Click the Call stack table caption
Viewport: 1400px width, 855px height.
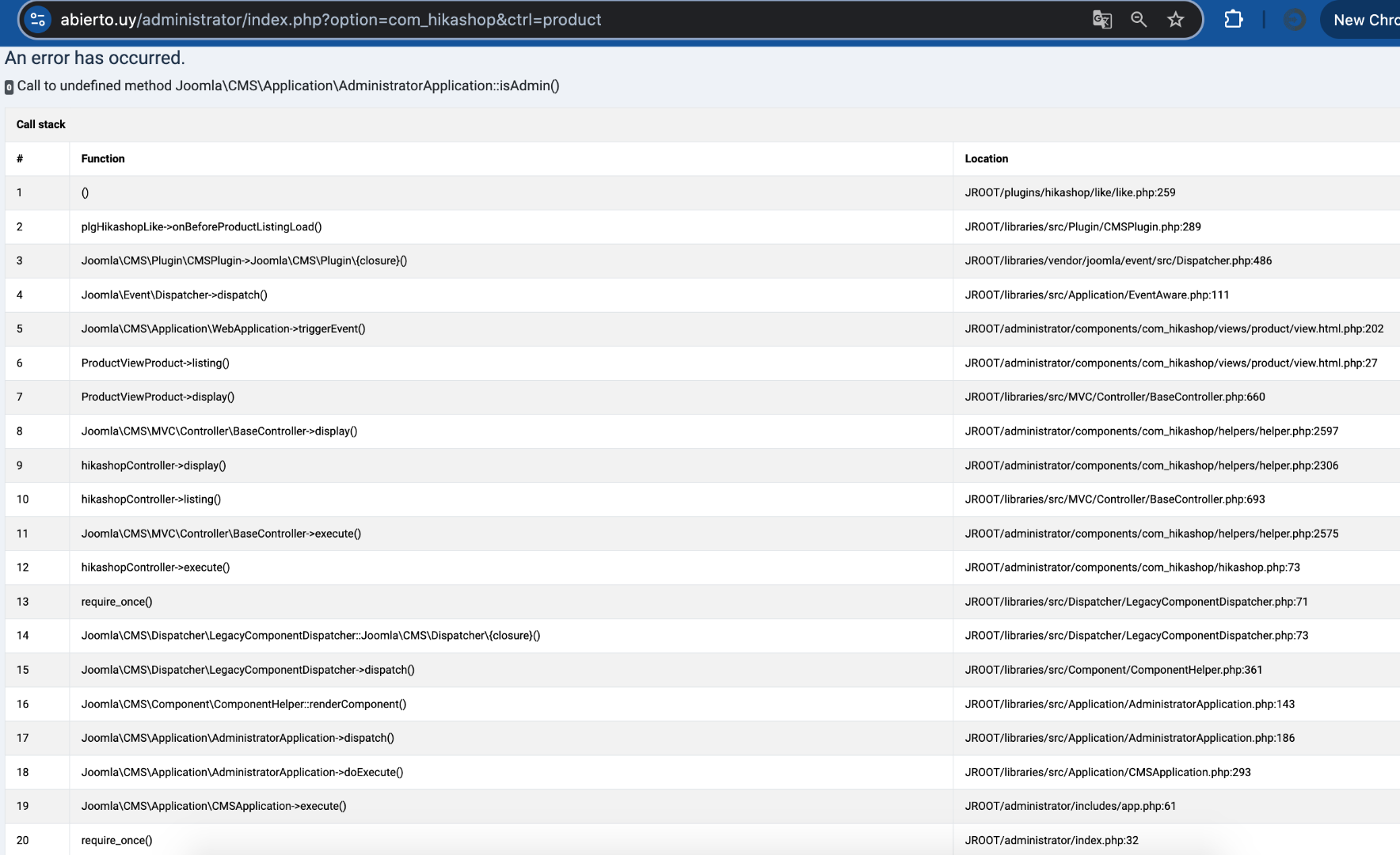pos(41,124)
